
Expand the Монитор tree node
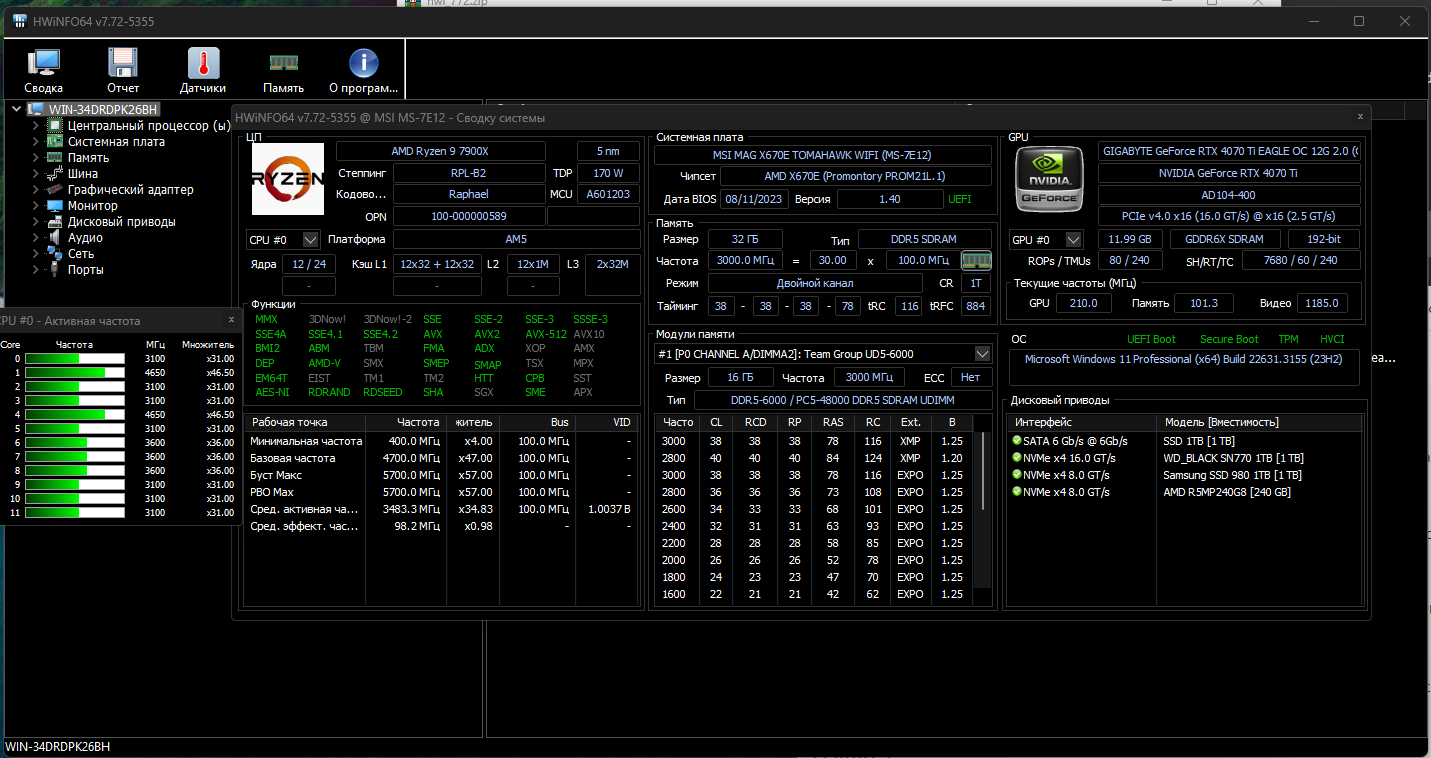click(36, 205)
